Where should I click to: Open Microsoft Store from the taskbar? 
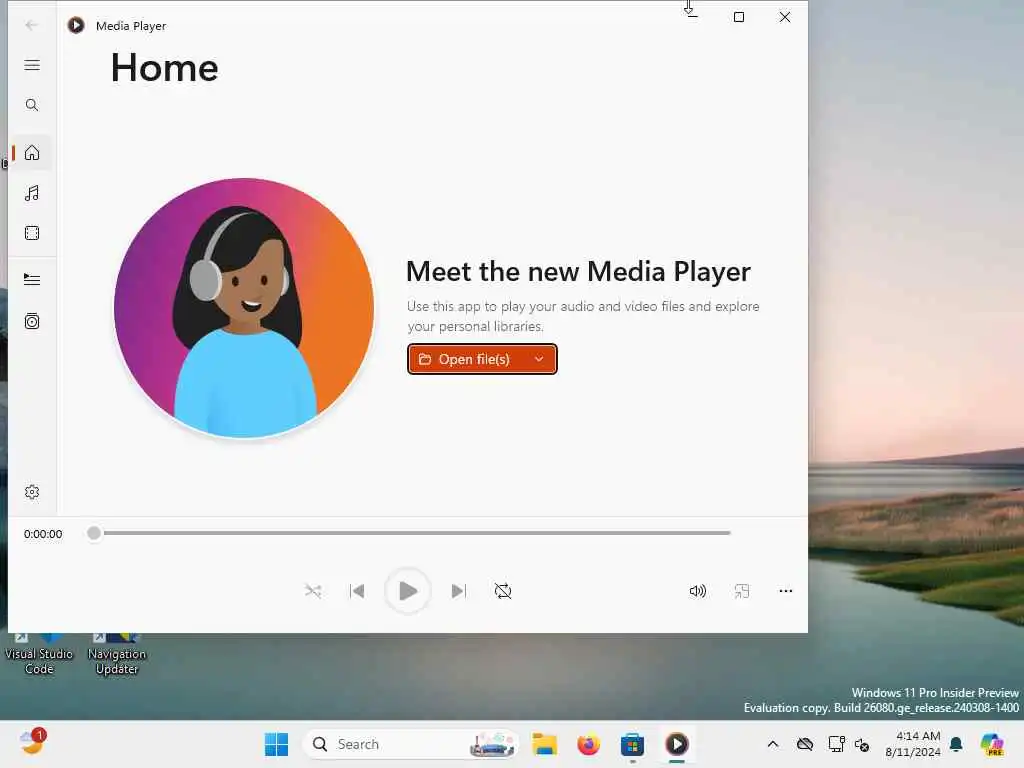(632, 744)
